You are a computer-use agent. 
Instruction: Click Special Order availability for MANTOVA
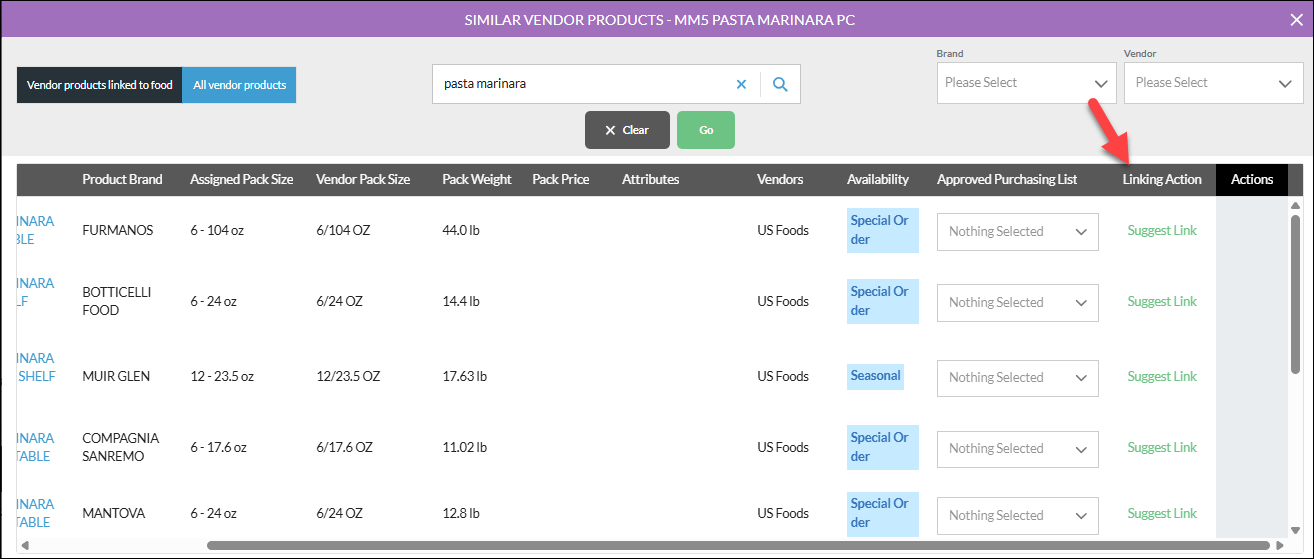point(882,513)
